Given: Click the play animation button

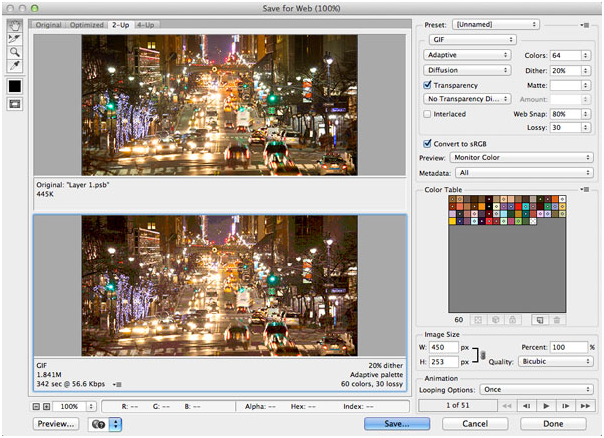Looking at the screenshot, I should point(548,404).
